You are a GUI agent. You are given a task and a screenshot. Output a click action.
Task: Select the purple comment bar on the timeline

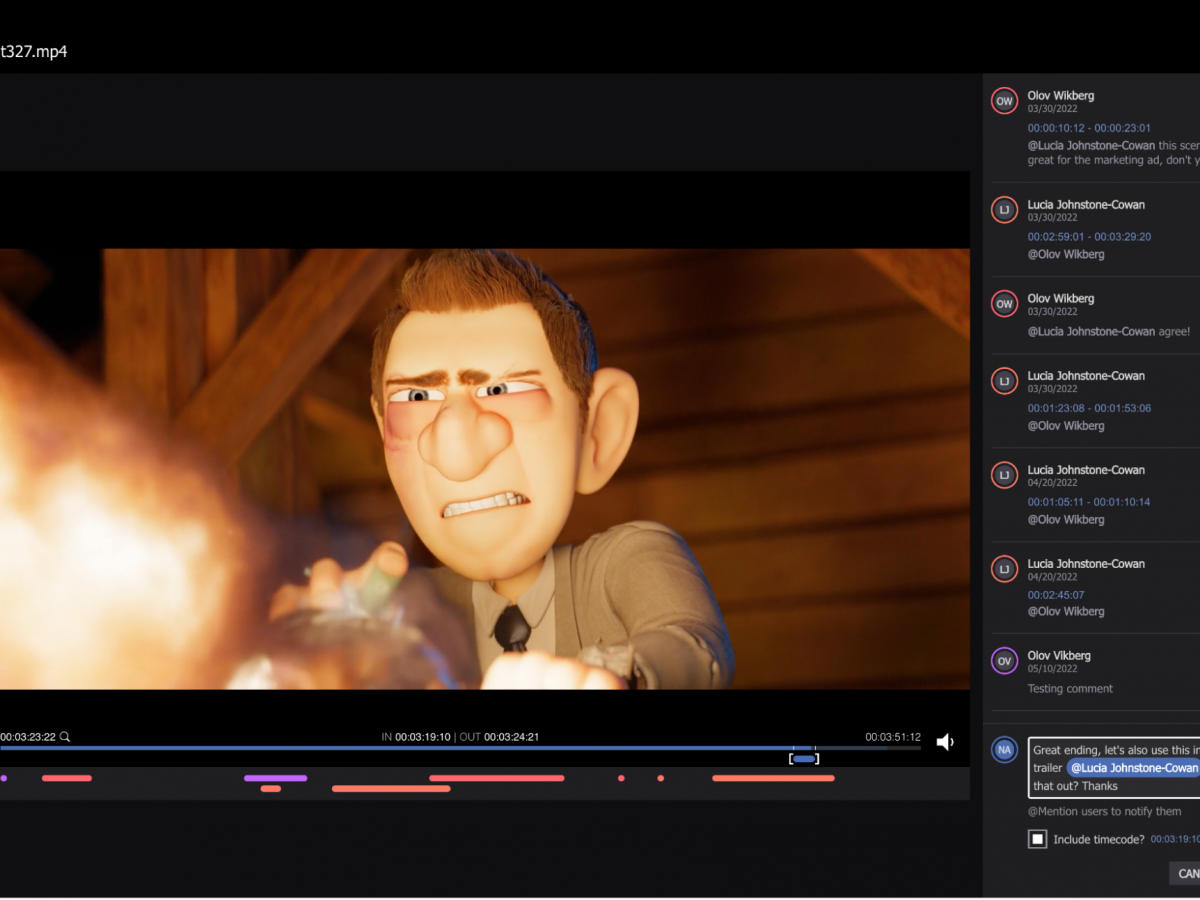(275, 778)
